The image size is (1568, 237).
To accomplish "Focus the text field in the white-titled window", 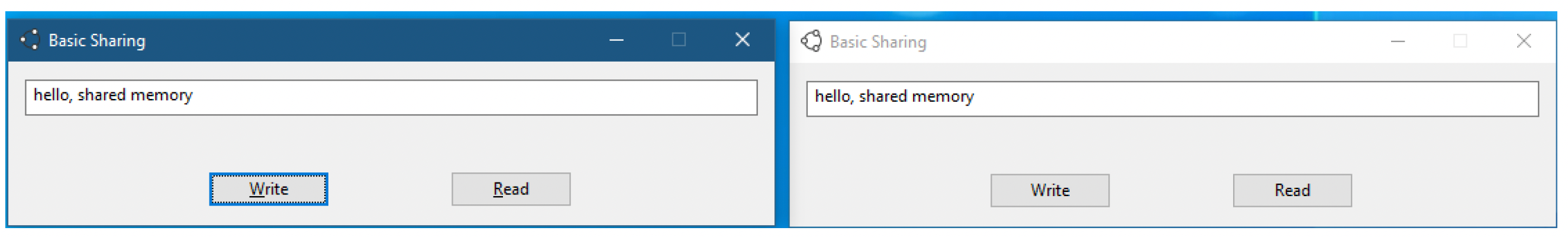I will tap(1172, 99).
